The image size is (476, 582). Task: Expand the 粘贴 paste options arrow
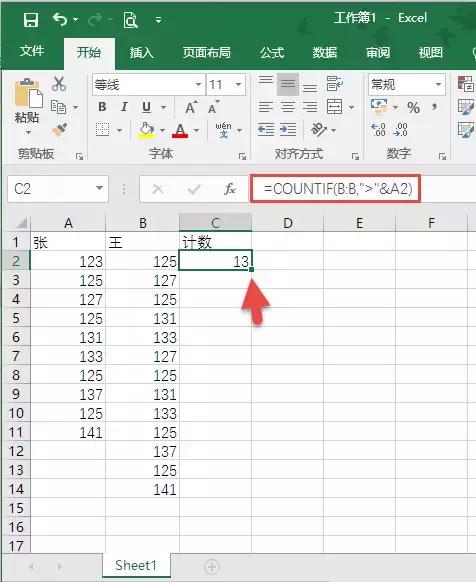coord(28,133)
